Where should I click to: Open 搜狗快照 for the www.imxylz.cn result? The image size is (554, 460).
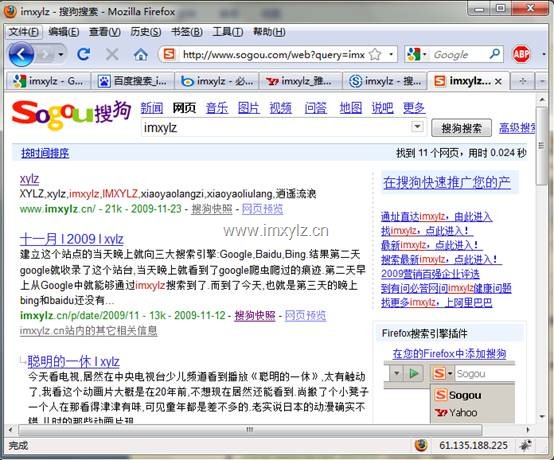(212, 209)
